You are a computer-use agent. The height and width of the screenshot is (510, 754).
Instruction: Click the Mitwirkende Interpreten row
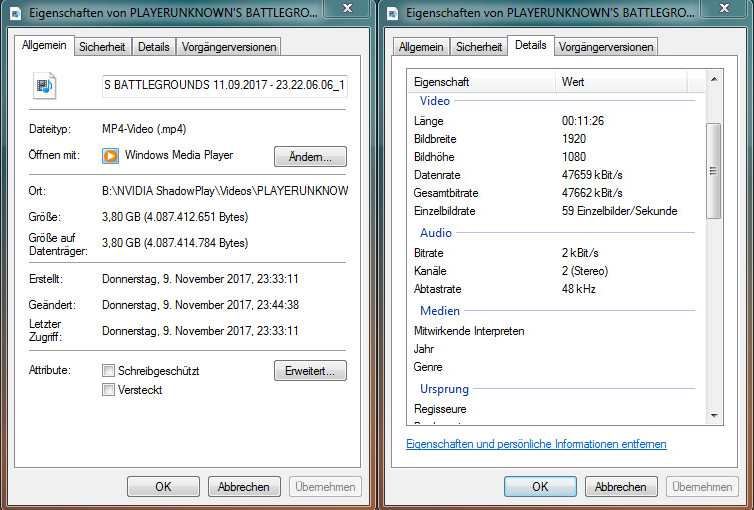(x=556, y=331)
